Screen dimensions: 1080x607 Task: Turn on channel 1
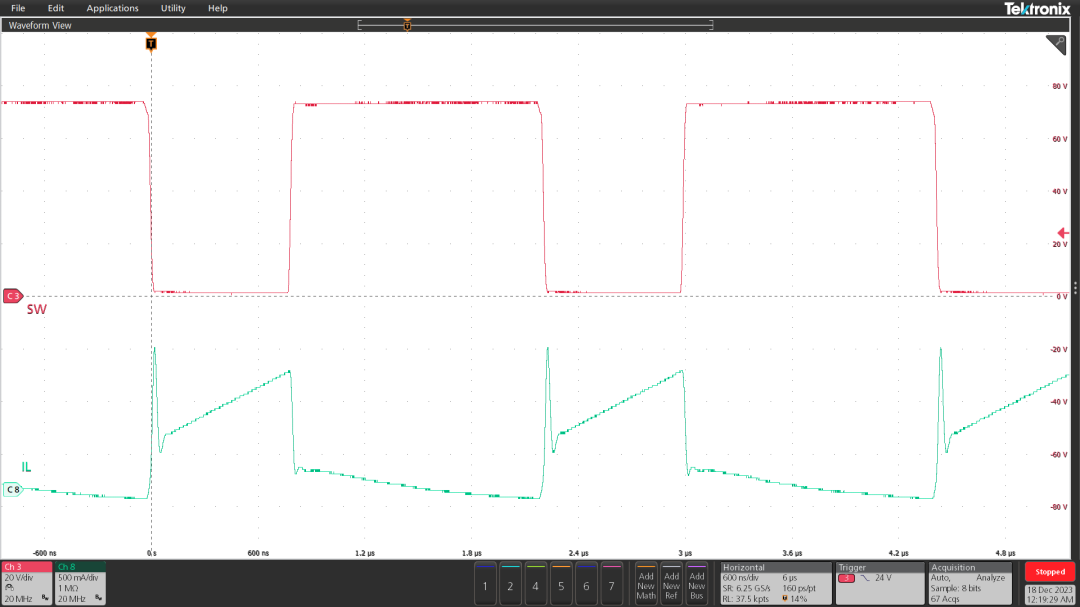tap(485, 584)
